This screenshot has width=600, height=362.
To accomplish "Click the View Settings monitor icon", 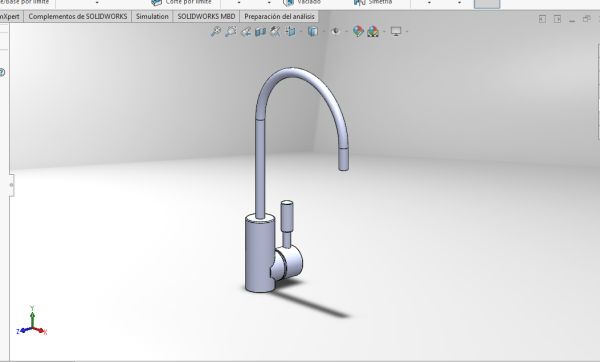I will (396, 31).
